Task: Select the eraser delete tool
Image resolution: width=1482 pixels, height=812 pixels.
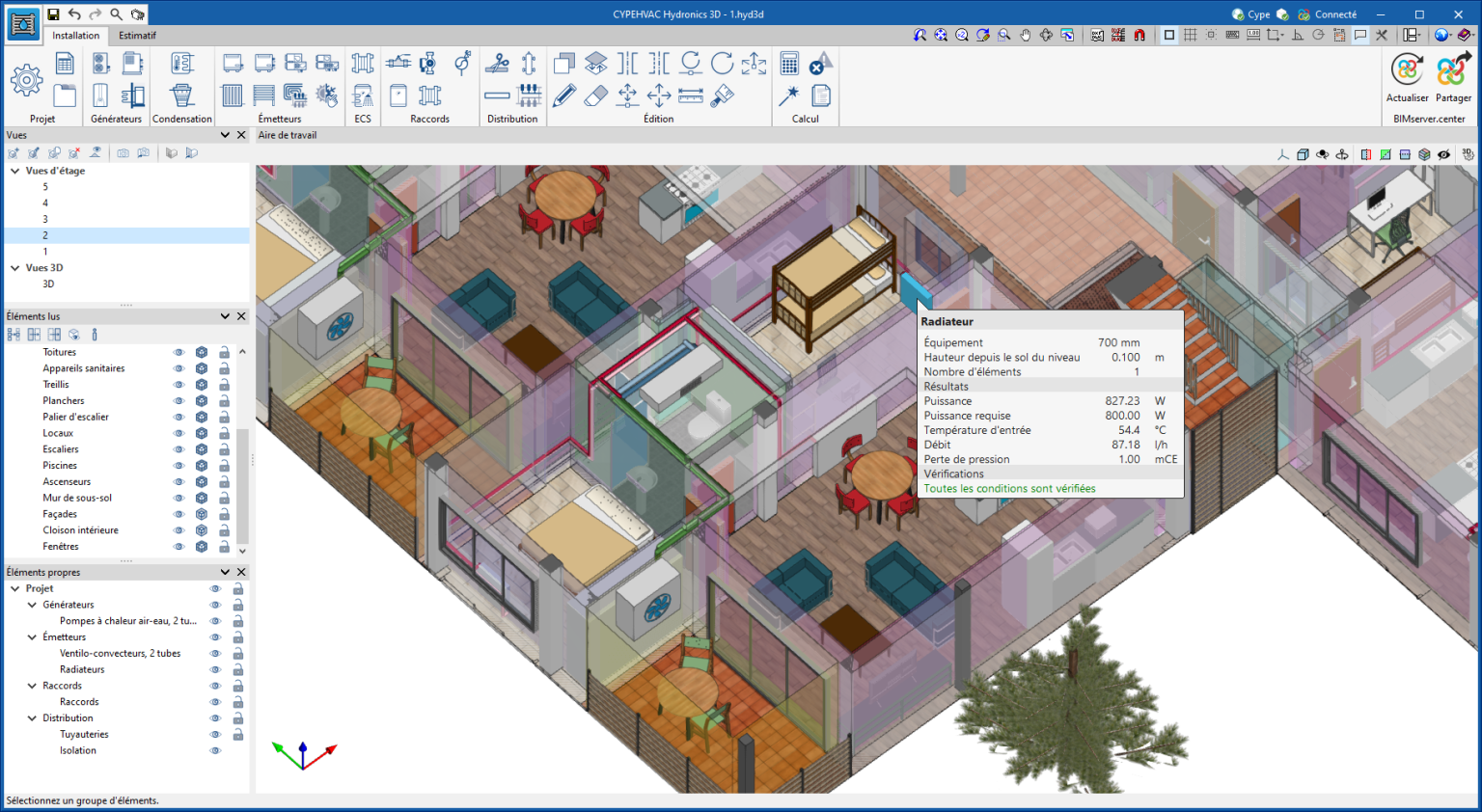Action: click(x=596, y=95)
